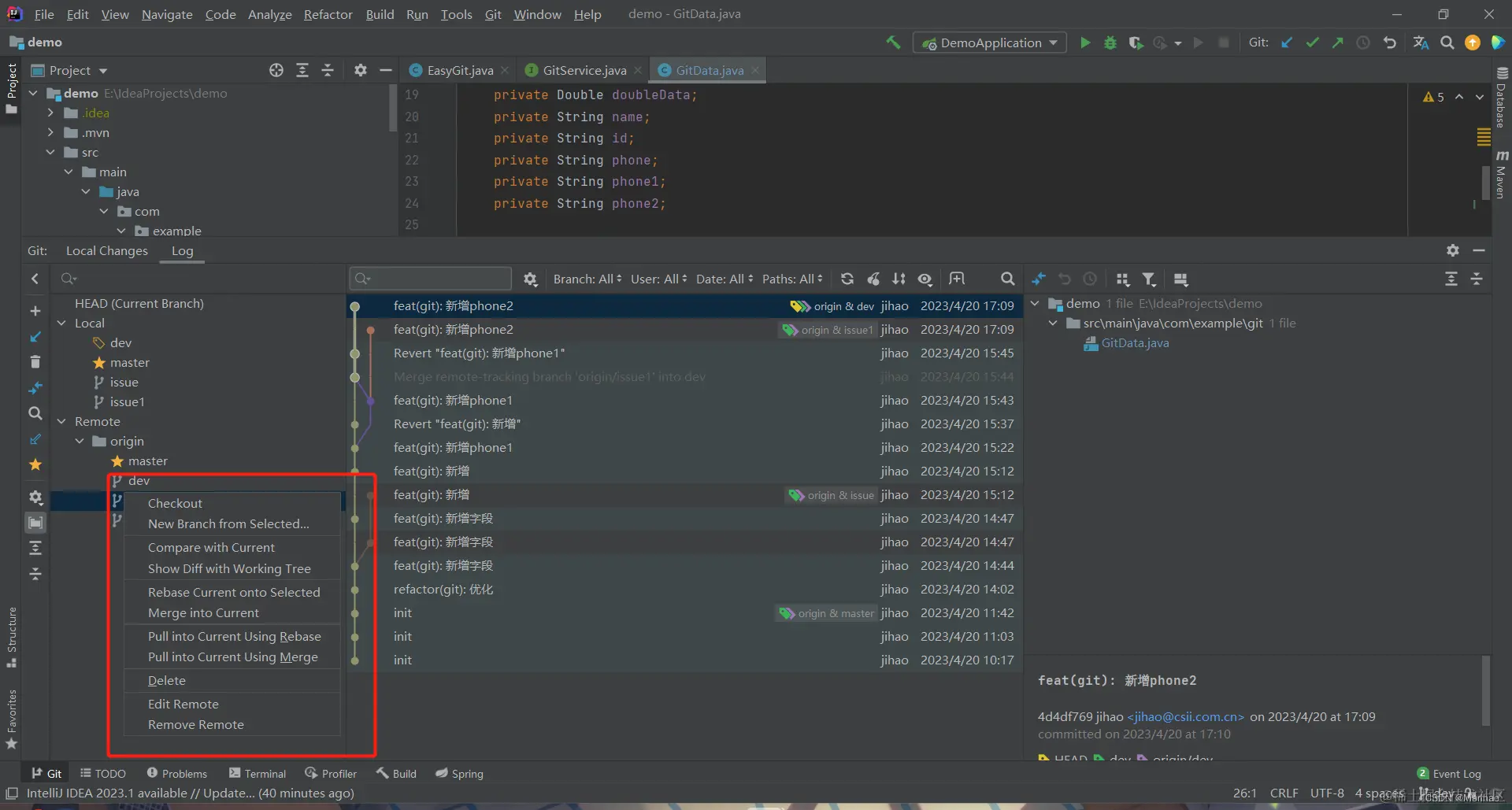Click Git commit checkmark icon
1512x810 pixels.
tap(1312, 43)
